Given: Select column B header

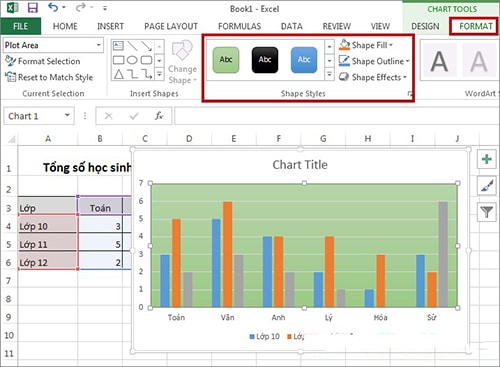Looking at the screenshot, I should pyautogui.click(x=100, y=138).
